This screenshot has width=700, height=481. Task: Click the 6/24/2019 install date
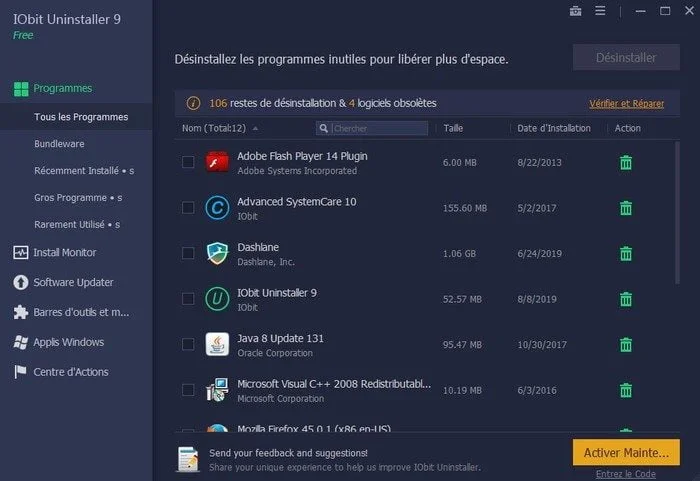coord(539,254)
